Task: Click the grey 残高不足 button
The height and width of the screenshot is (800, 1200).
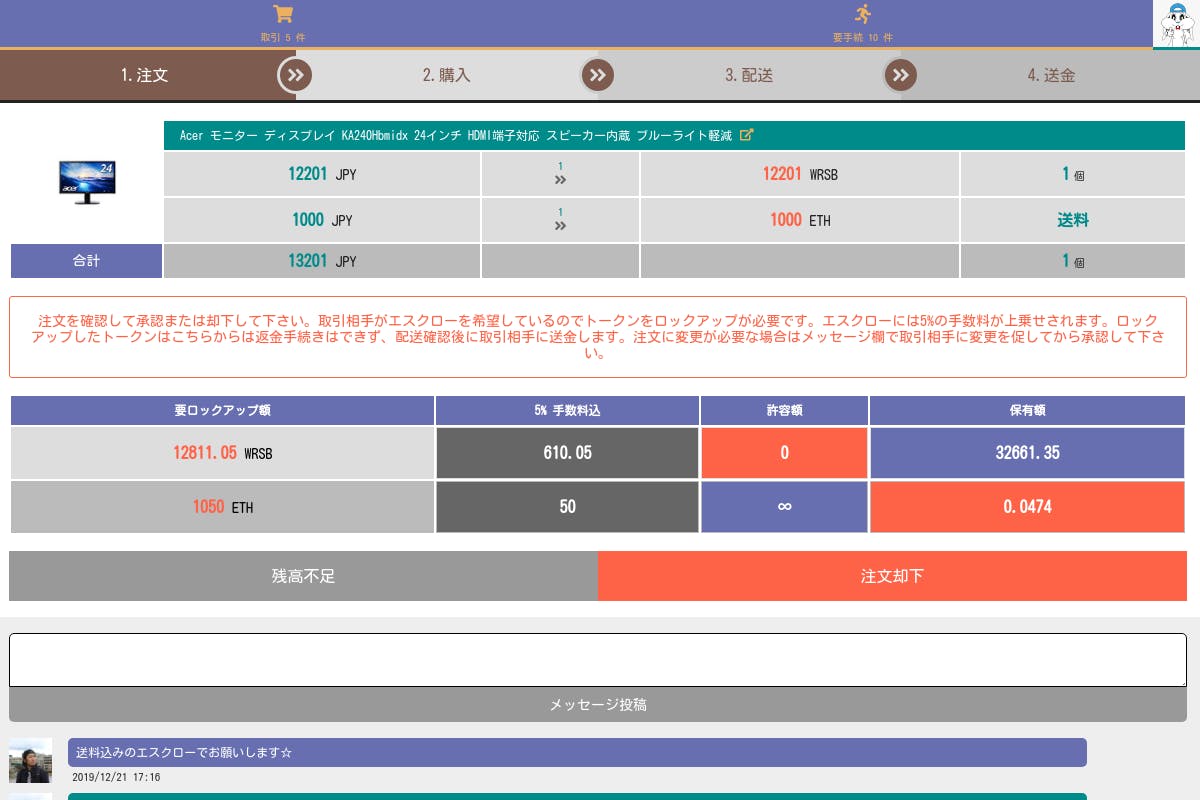Action: tap(303, 576)
